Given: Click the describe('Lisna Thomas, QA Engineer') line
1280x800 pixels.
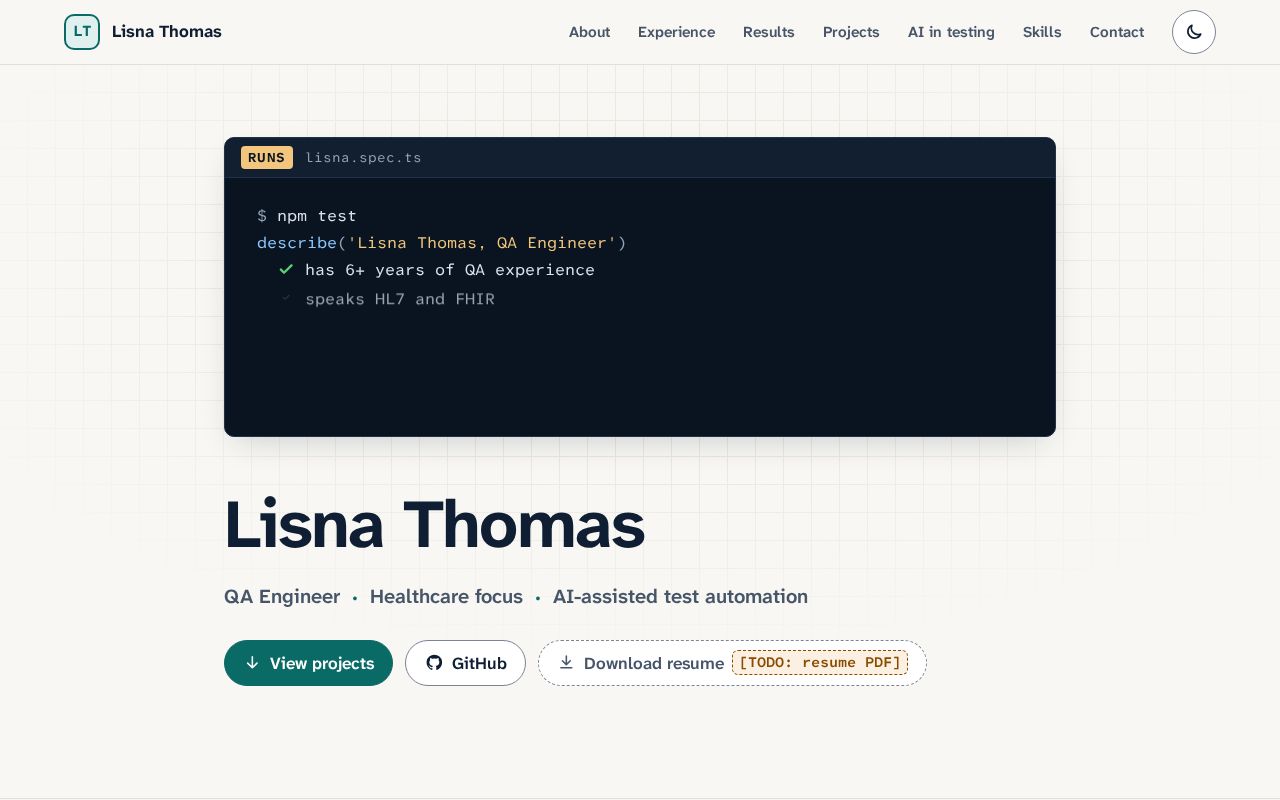Looking at the screenshot, I should point(442,243).
